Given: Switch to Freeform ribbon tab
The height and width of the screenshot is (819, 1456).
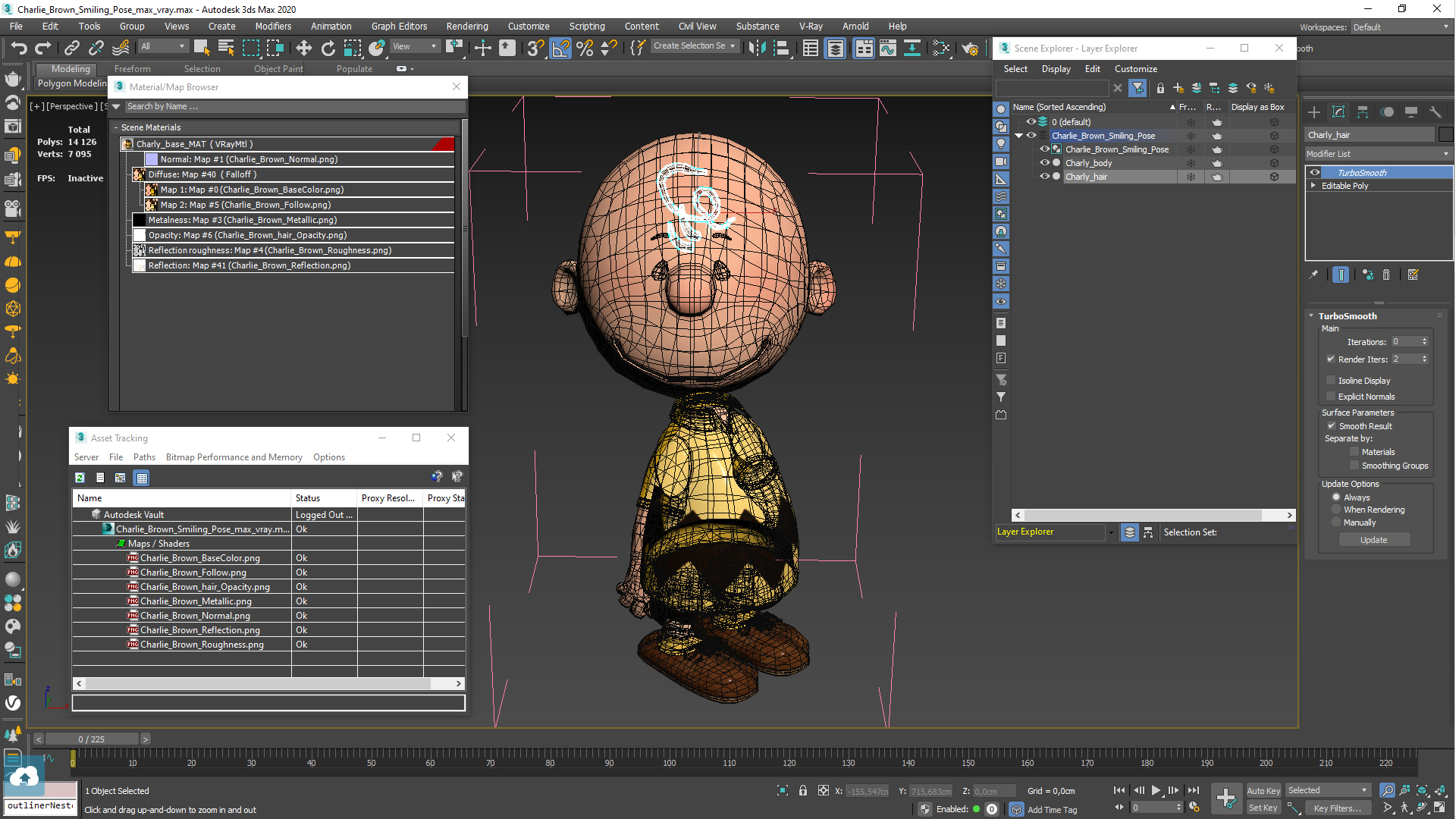Looking at the screenshot, I should pyautogui.click(x=132, y=69).
